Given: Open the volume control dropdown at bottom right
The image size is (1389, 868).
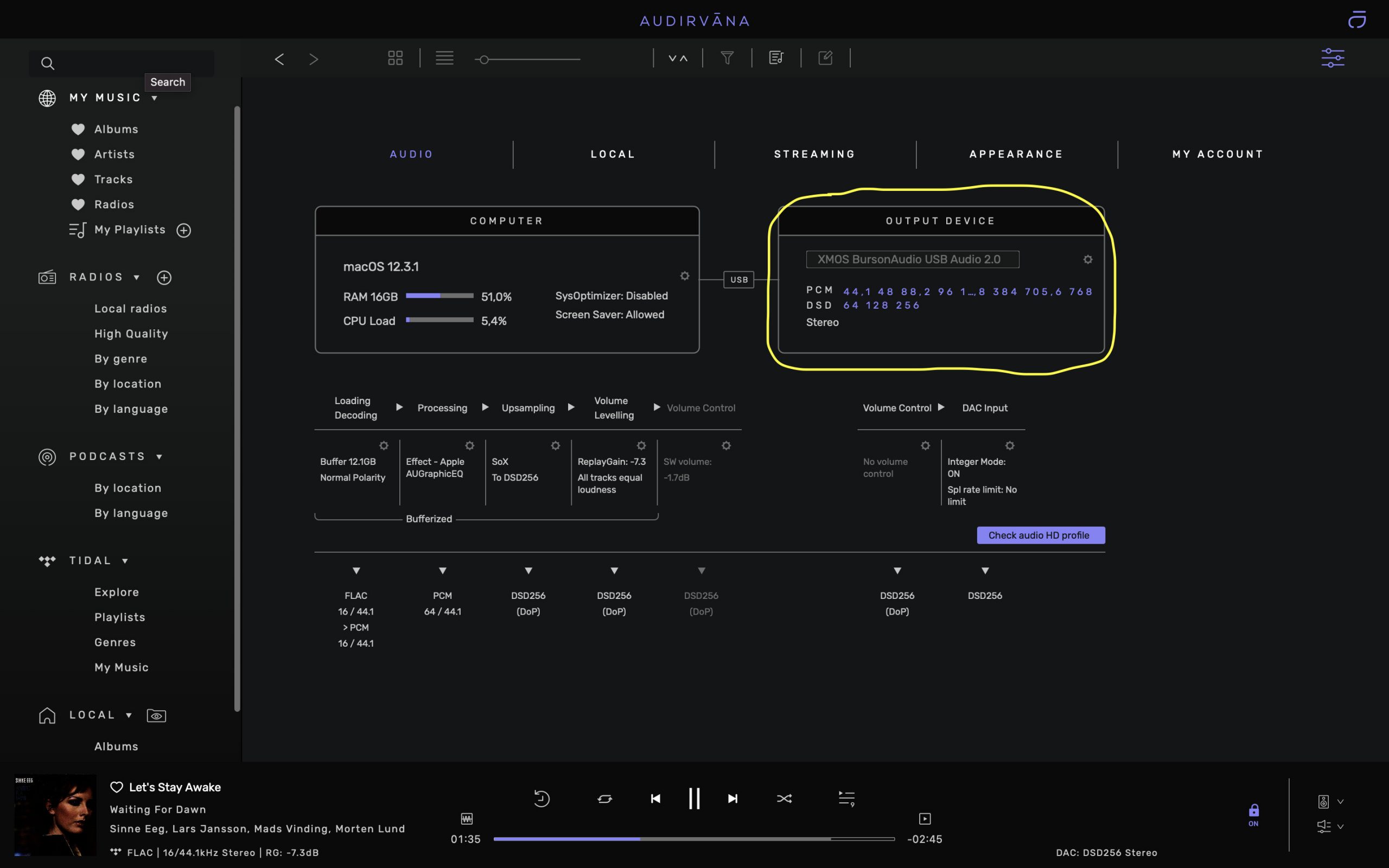Looking at the screenshot, I should pyautogui.click(x=1330, y=827).
